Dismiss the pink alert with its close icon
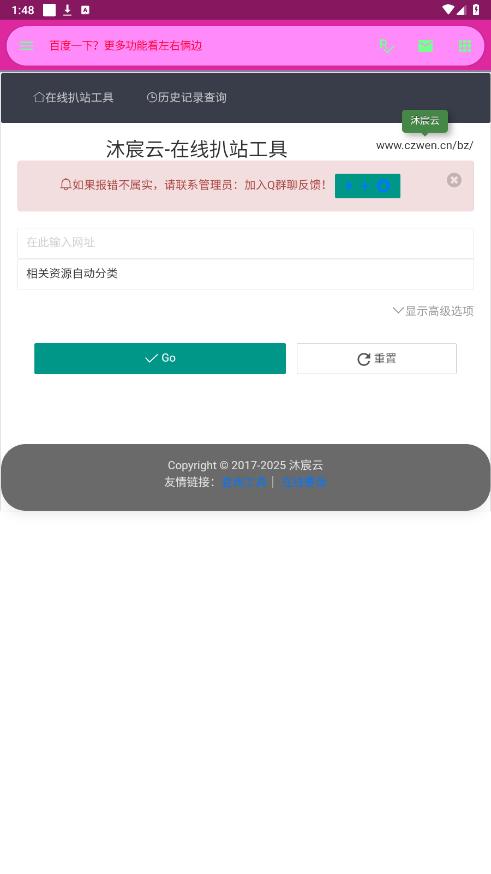The height and width of the screenshot is (874, 491). [x=454, y=179]
